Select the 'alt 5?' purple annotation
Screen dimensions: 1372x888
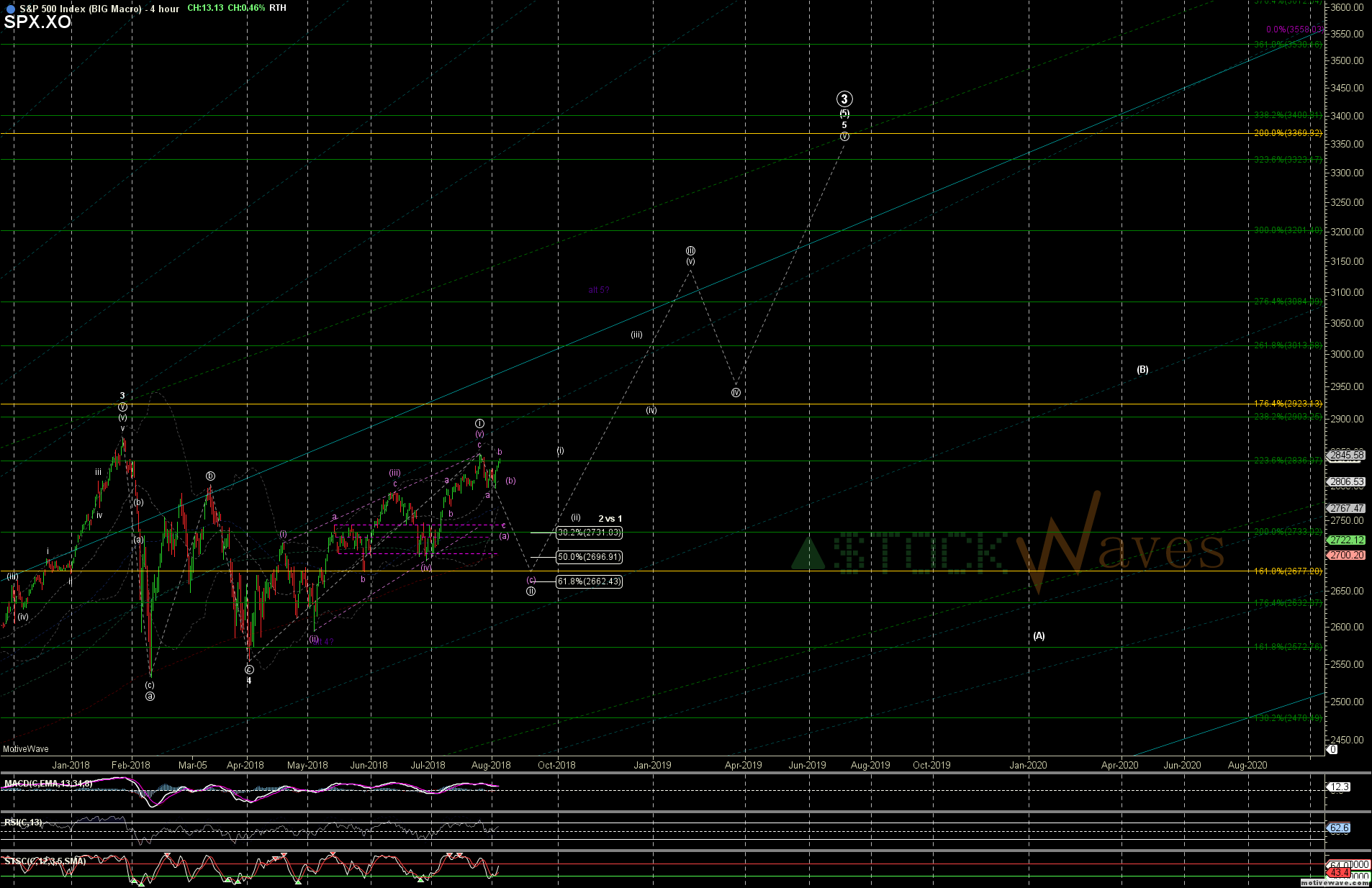pyautogui.click(x=599, y=290)
